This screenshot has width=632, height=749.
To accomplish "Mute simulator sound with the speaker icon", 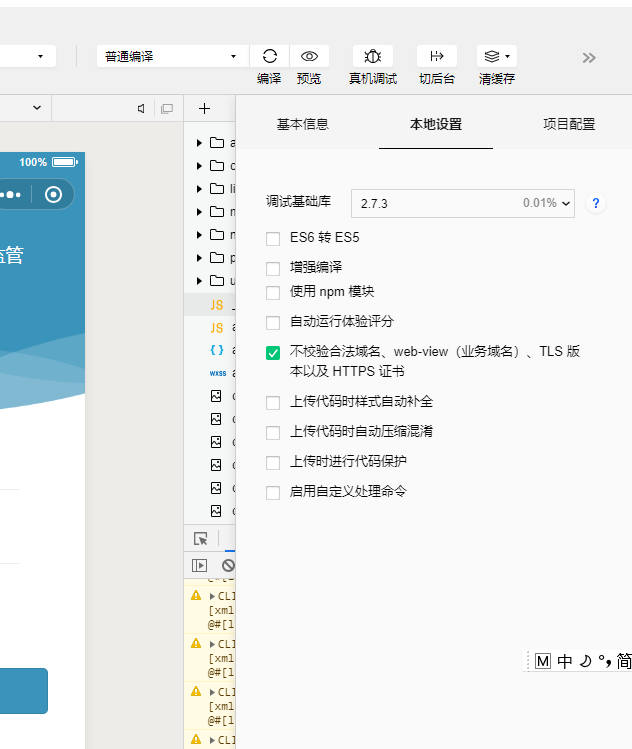I will (x=141, y=109).
